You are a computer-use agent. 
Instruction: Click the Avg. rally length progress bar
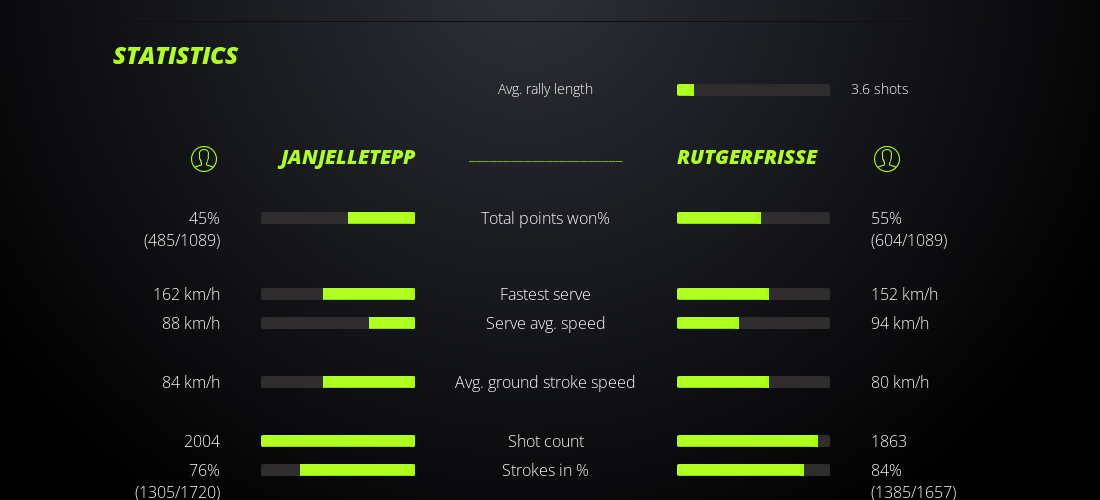(x=753, y=90)
